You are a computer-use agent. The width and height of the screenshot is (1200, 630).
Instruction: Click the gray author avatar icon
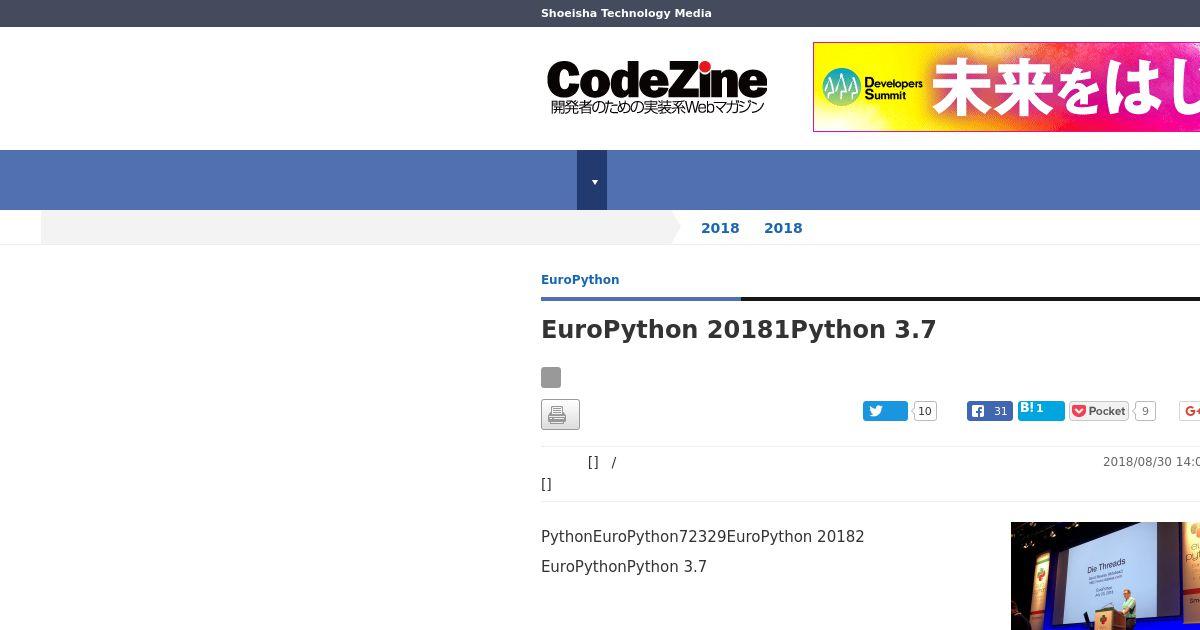(551, 377)
